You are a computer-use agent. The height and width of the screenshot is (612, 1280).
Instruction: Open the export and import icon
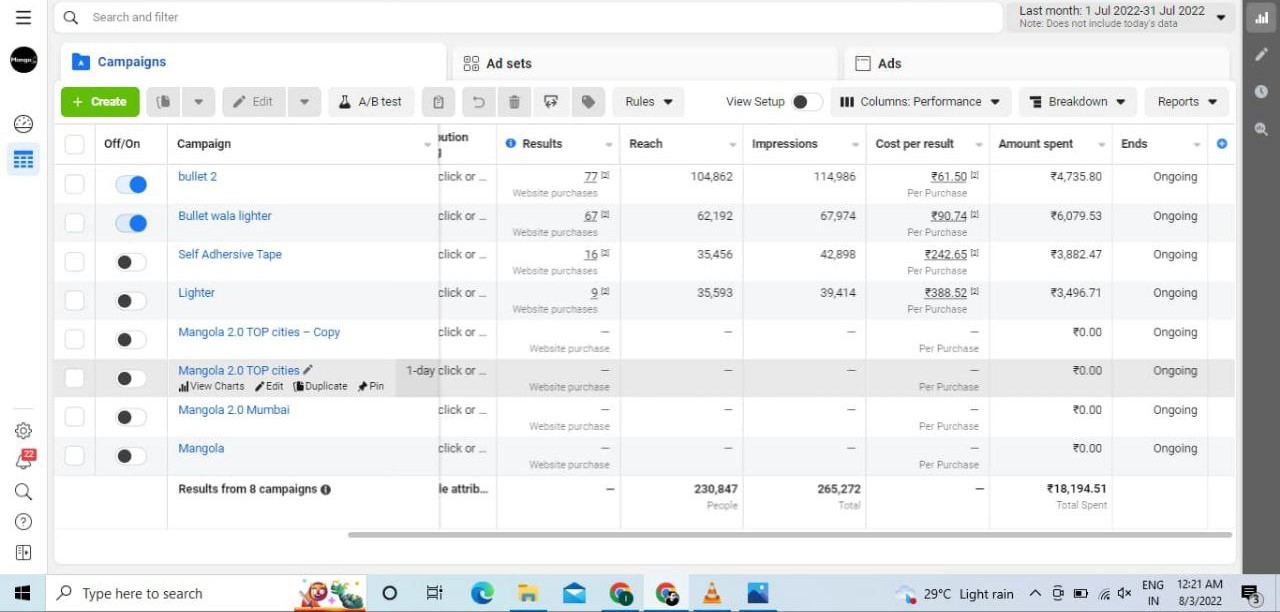(x=551, y=101)
